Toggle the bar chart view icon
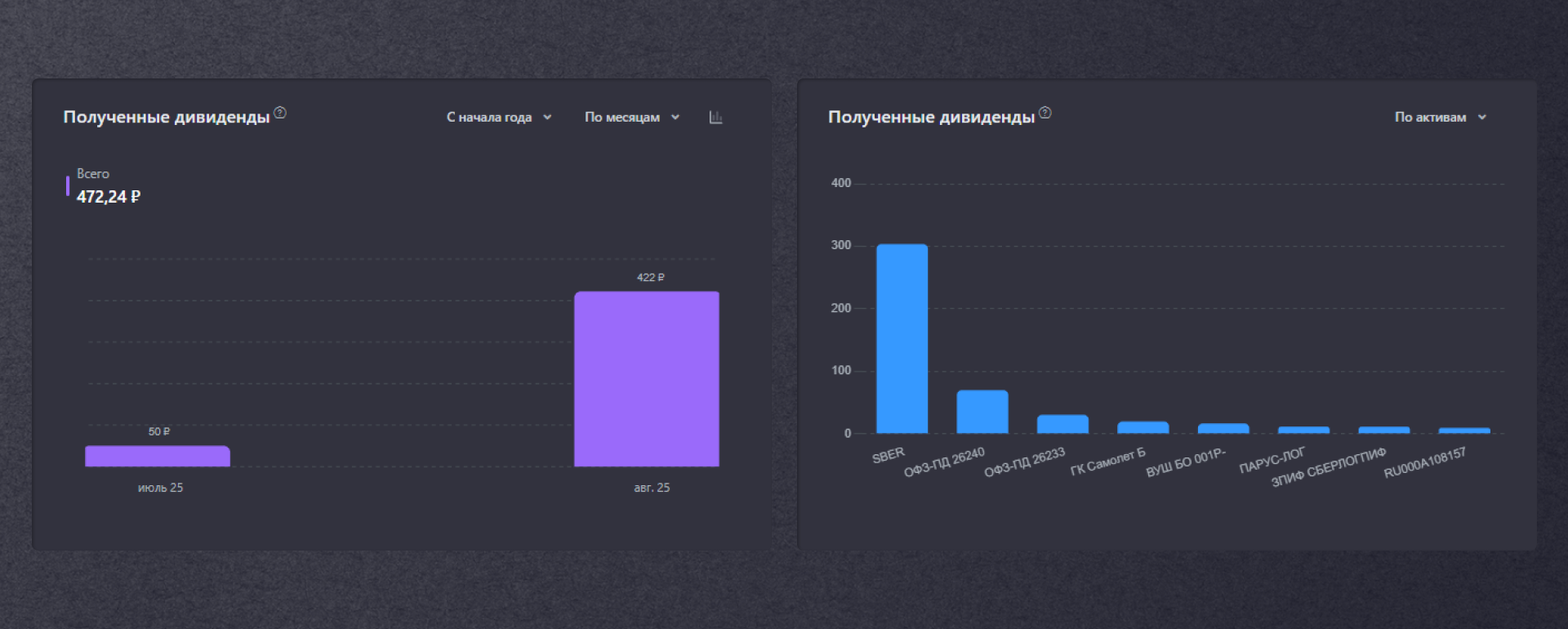 [x=716, y=118]
